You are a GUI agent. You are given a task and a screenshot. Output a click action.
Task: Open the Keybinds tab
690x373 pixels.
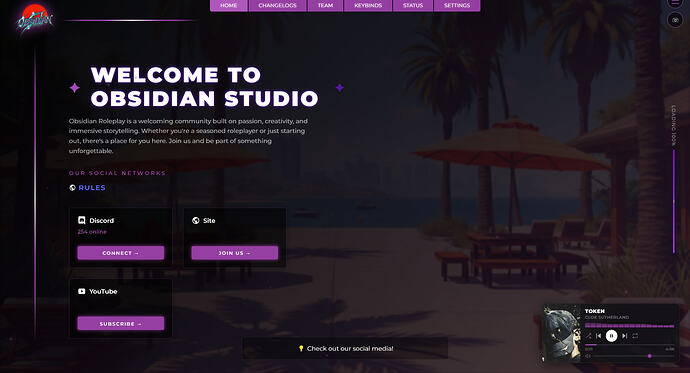(x=368, y=5)
